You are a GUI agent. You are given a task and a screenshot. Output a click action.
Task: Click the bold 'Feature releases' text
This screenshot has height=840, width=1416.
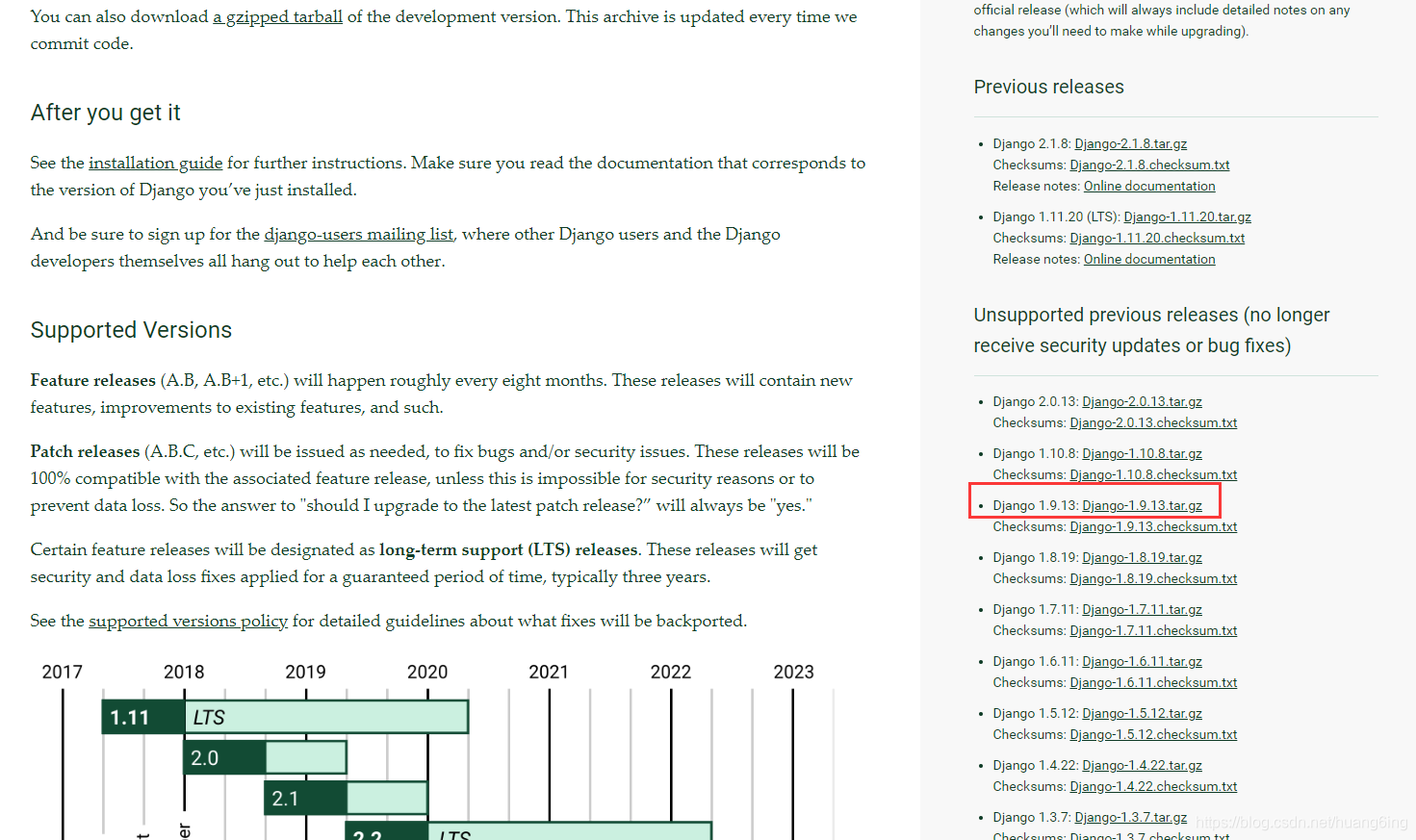(92, 381)
